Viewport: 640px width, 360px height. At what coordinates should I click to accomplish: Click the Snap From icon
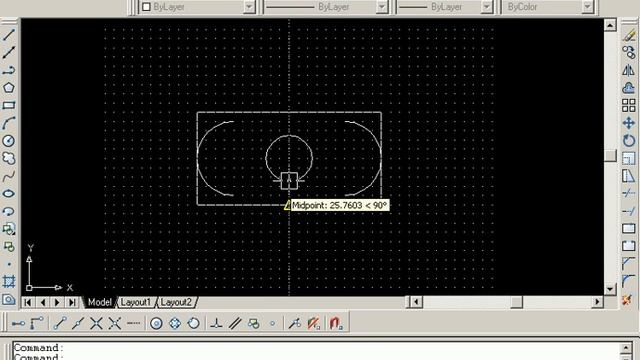coord(37,324)
